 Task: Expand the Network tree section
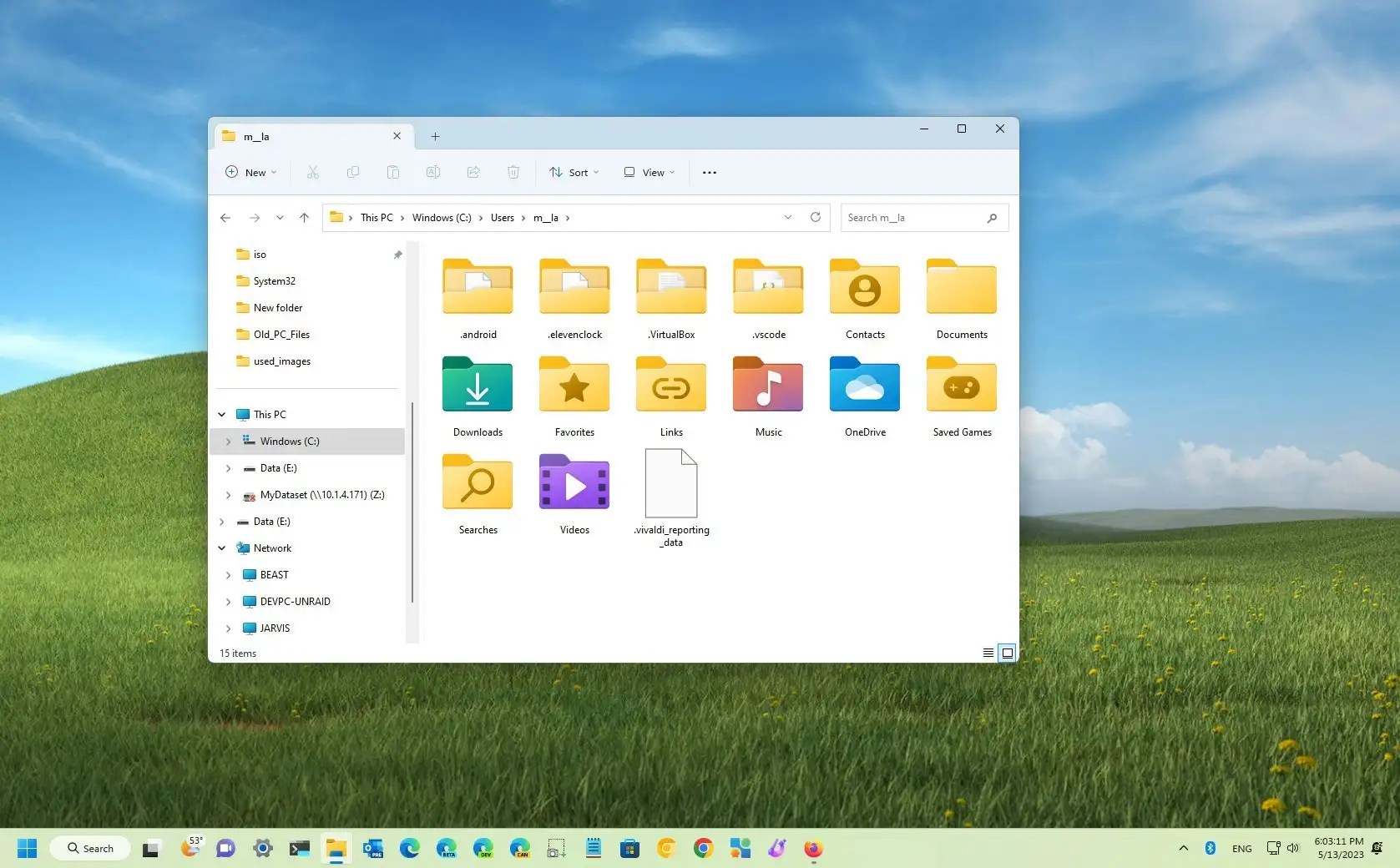[x=221, y=548]
